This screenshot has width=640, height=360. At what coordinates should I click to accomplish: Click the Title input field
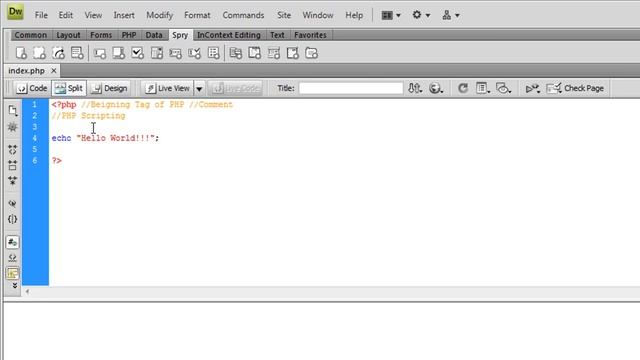coord(351,88)
